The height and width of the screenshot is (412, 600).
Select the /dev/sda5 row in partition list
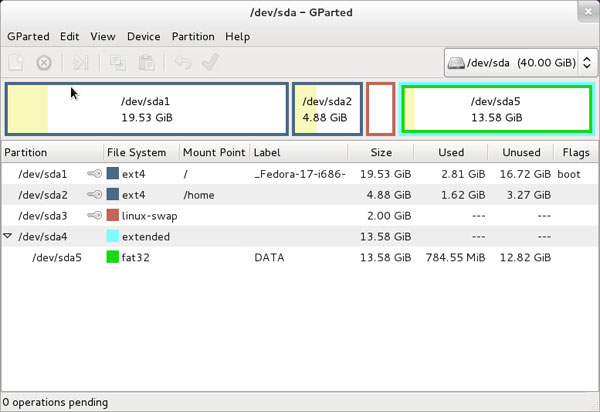[300, 257]
